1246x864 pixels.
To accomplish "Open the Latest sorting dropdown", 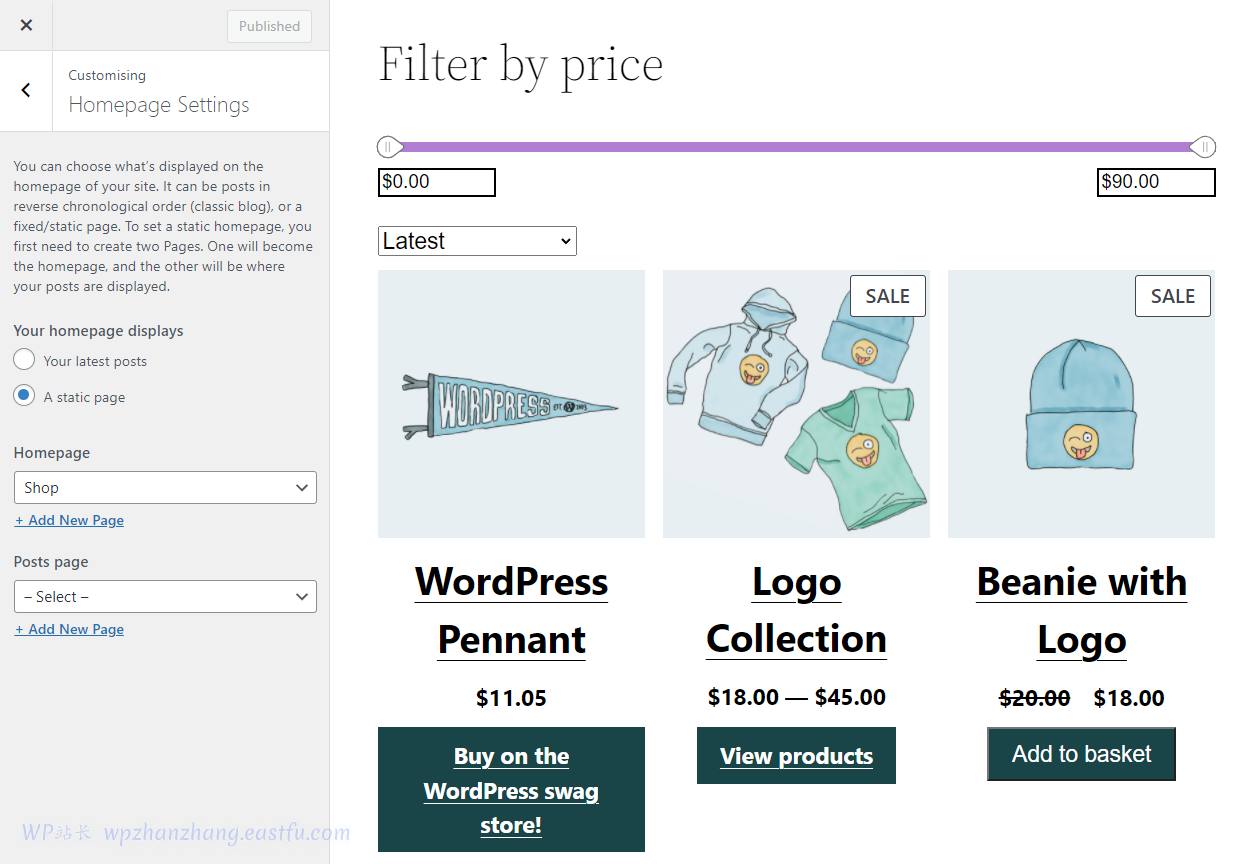I will pos(477,241).
